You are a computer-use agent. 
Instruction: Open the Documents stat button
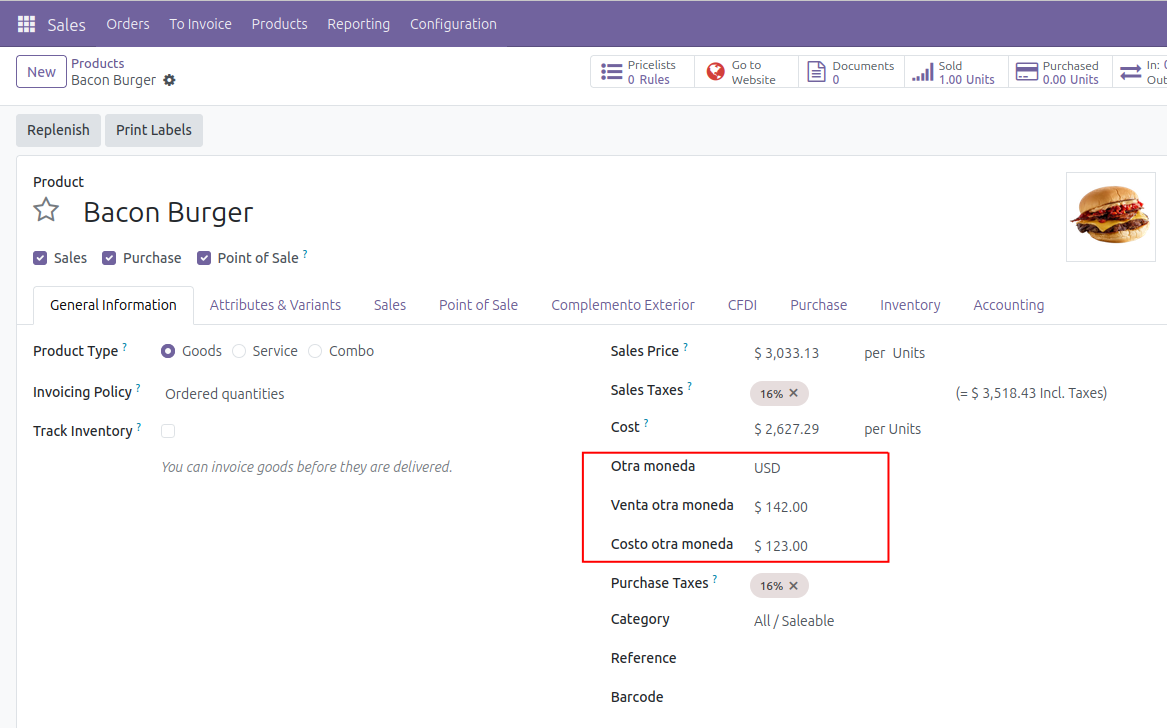click(851, 72)
